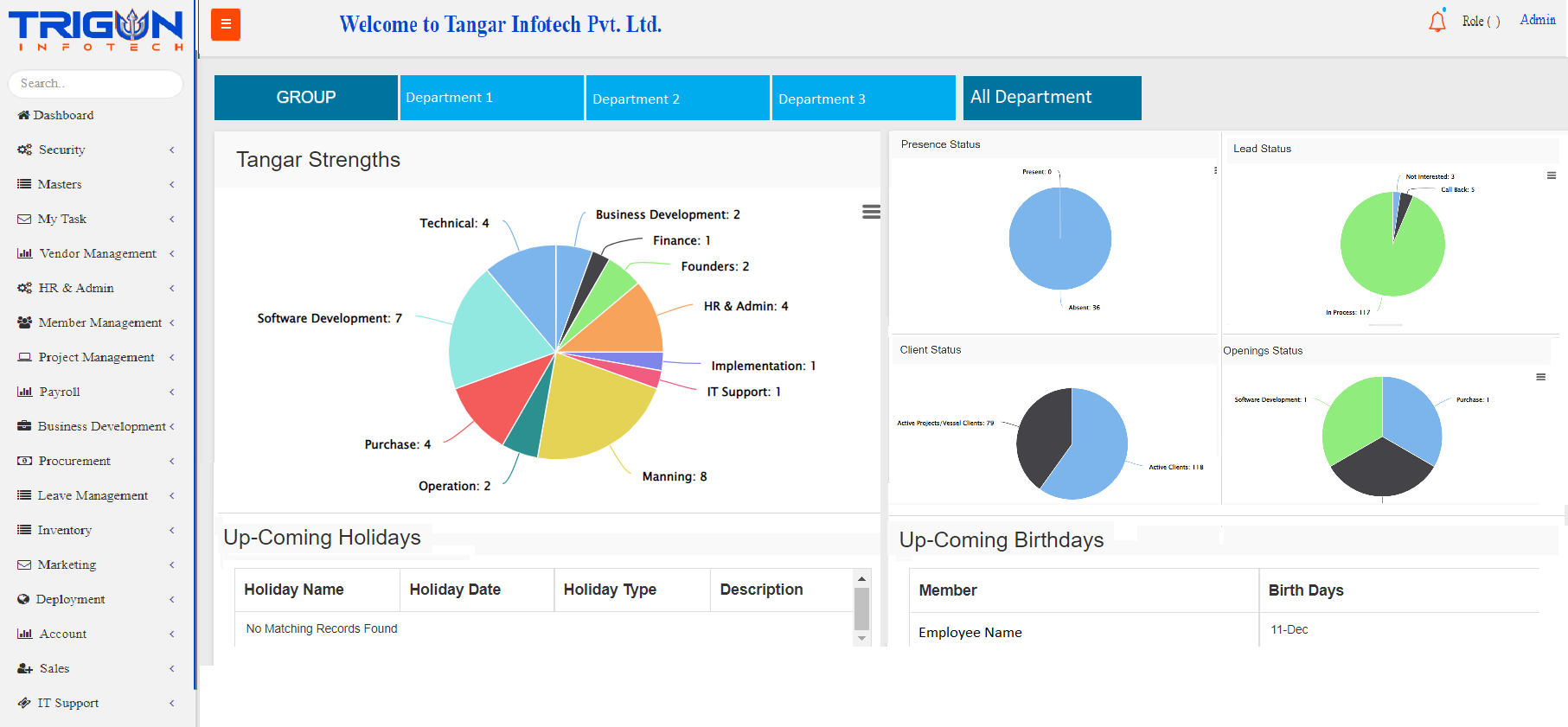Click the Security gears icon

pyautogui.click(x=24, y=150)
